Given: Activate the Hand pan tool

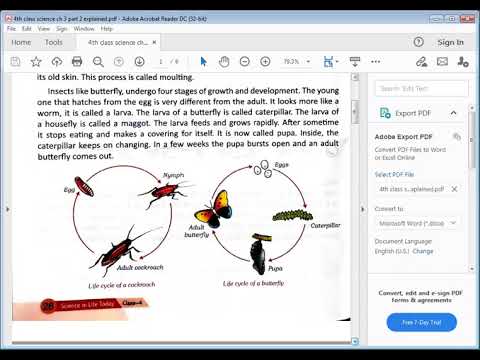Looking at the screenshot, I should click(224, 62).
